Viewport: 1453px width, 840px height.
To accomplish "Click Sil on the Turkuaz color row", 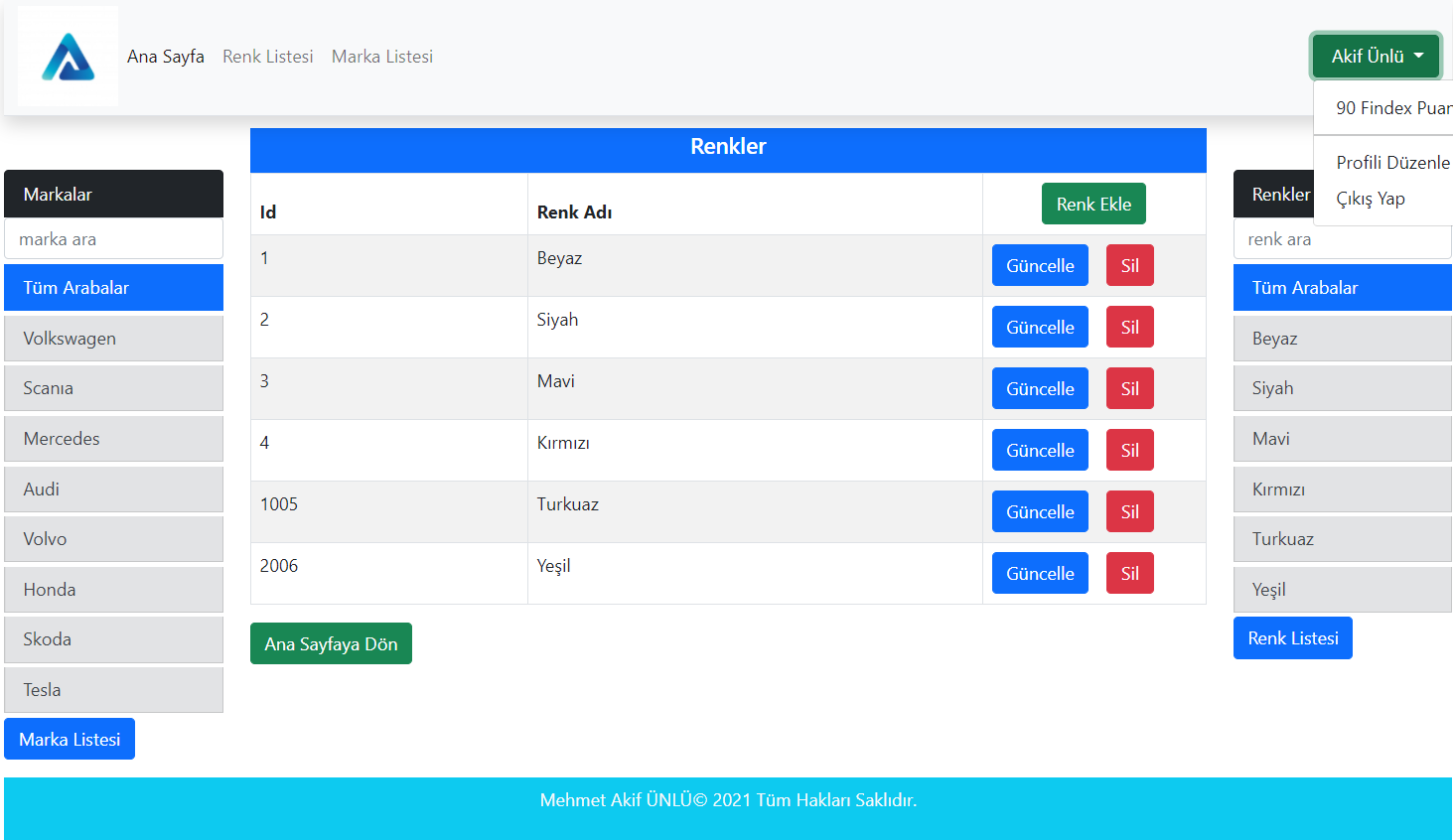I will click(x=1129, y=510).
